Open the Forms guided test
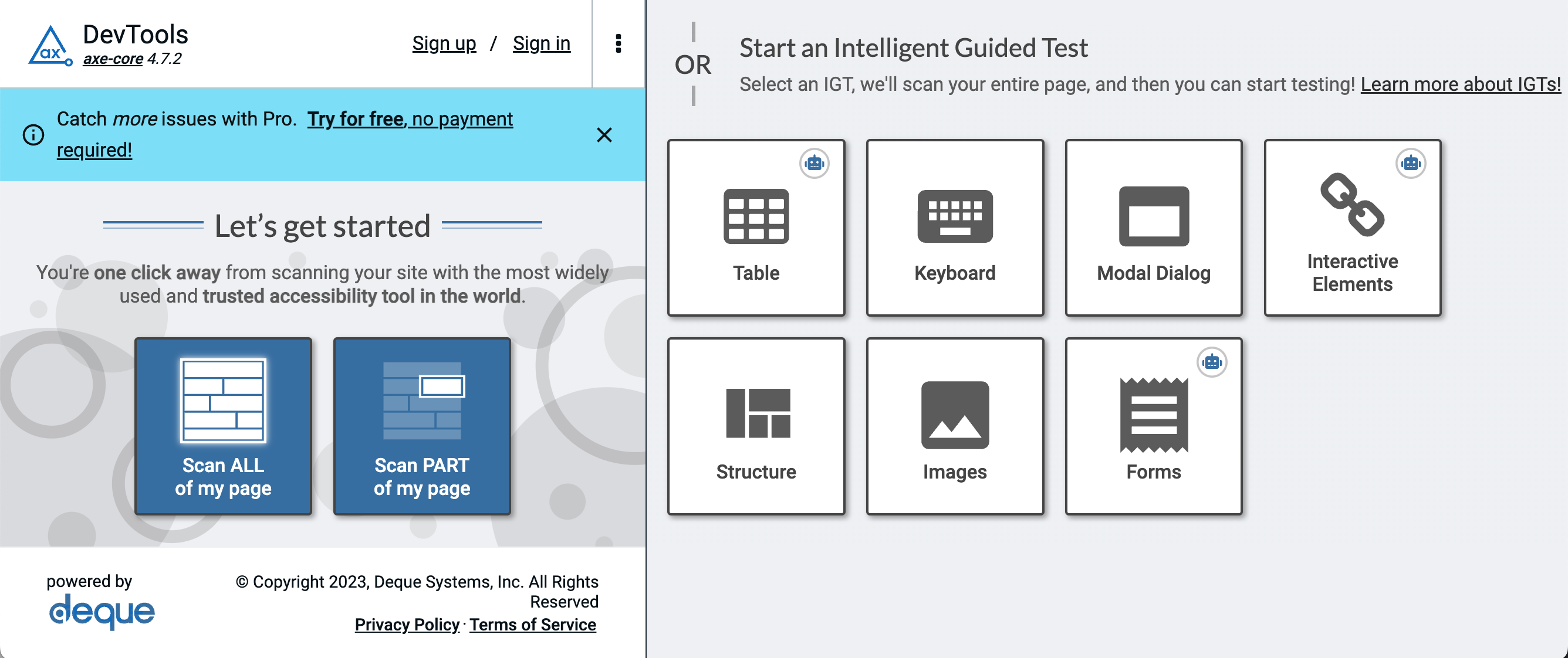The width and height of the screenshot is (1568, 658). pyautogui.click(x=1153, y=426)
